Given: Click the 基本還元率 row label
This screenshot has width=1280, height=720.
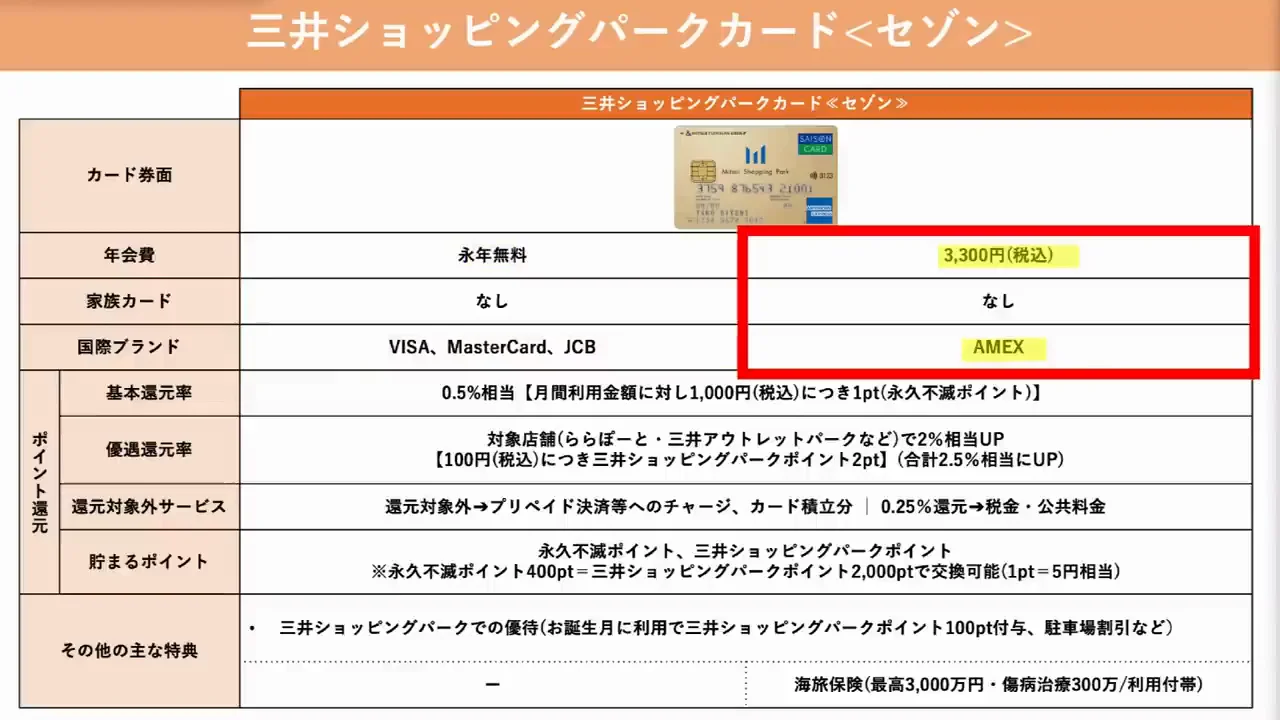Looking at the screenshot, I should [149, 393].
